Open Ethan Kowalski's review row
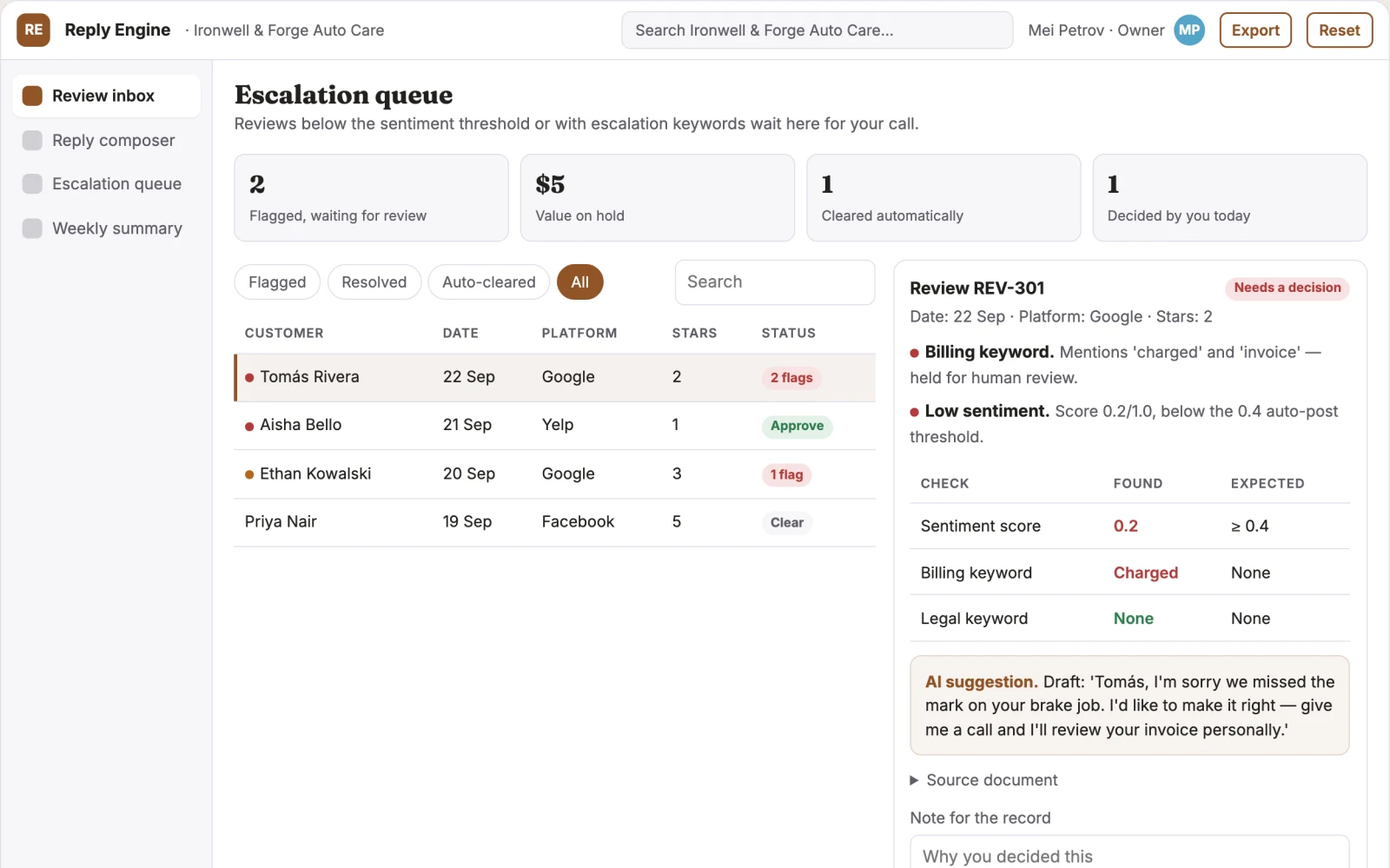1390x868 pixels. (555, 474)
